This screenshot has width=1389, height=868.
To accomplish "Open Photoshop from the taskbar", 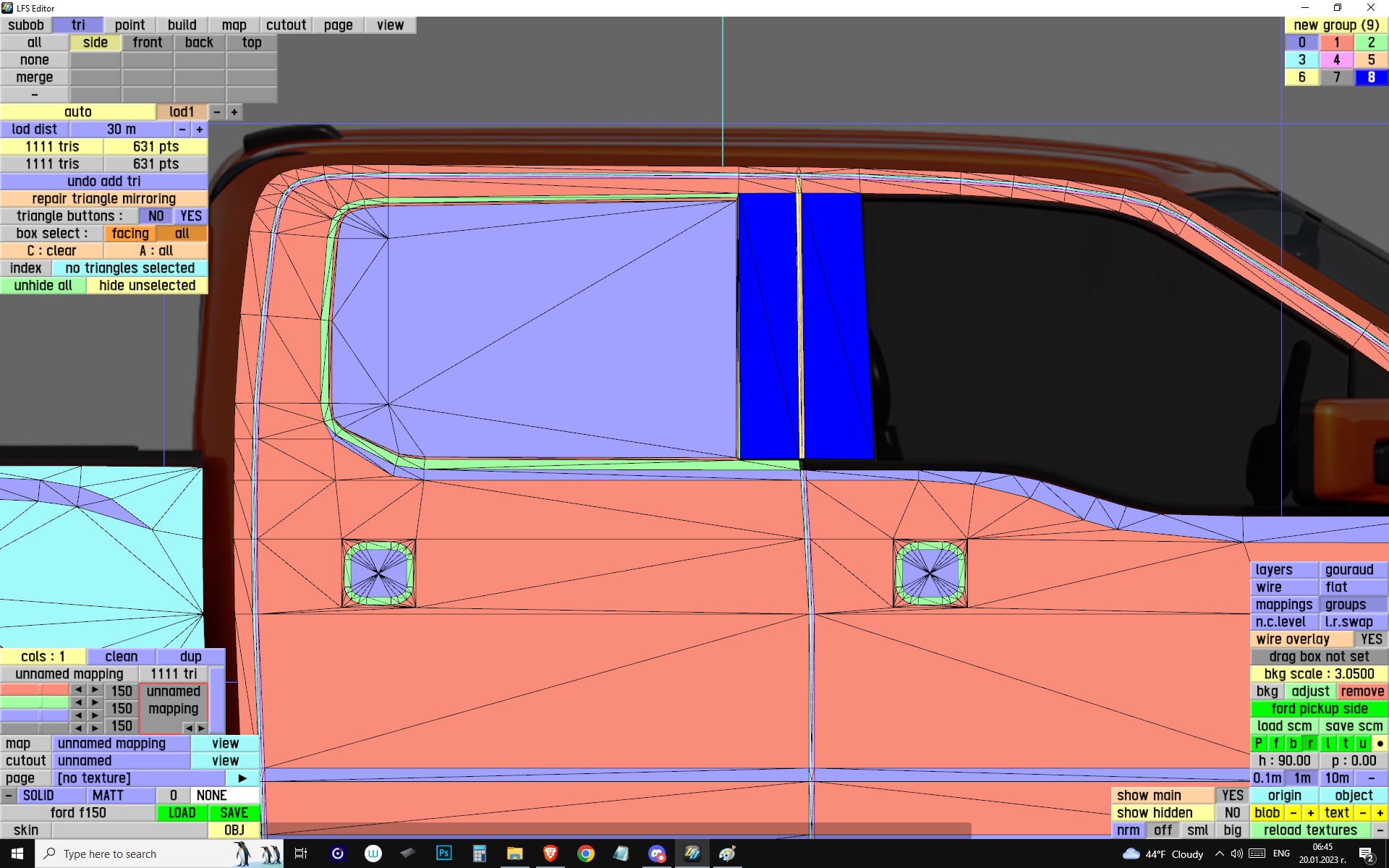I will click(443, 854).
